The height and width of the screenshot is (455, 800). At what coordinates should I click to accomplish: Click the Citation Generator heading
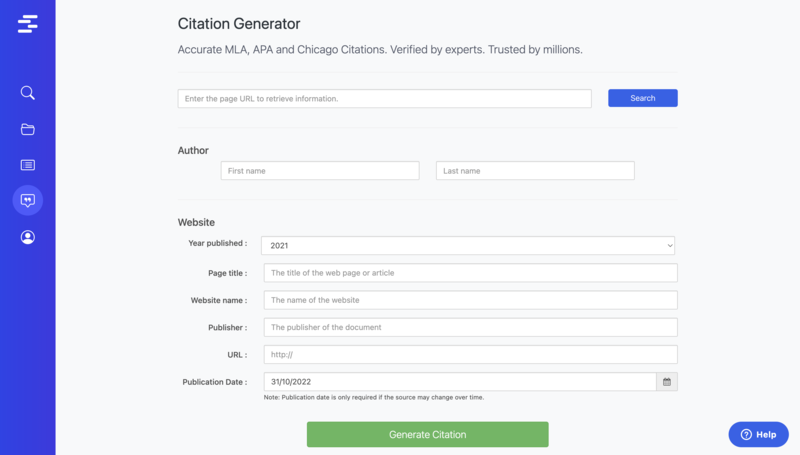(x=239, y=23)
